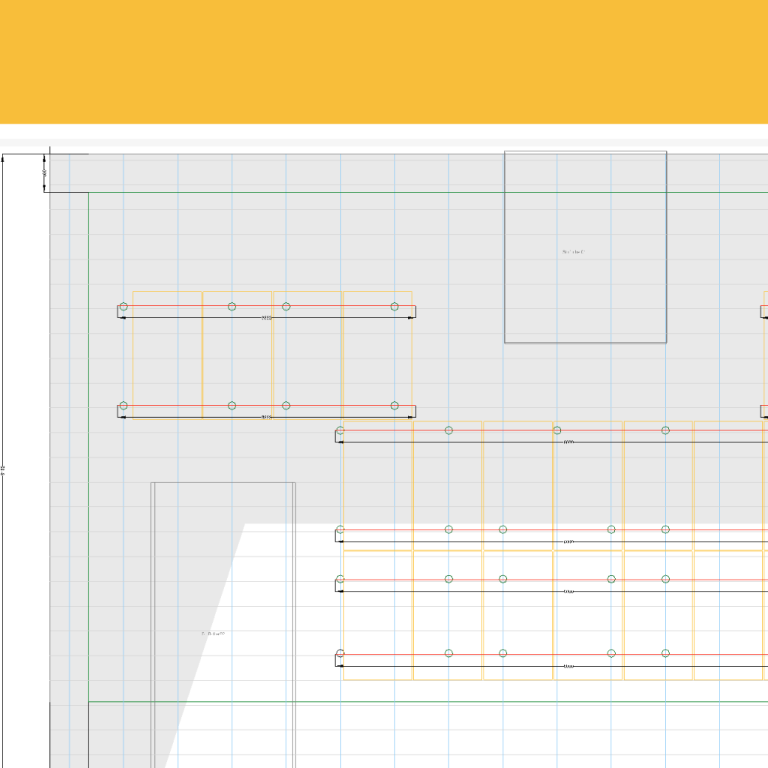Click the dimension label under the second long rail

(x=568, y=542)
